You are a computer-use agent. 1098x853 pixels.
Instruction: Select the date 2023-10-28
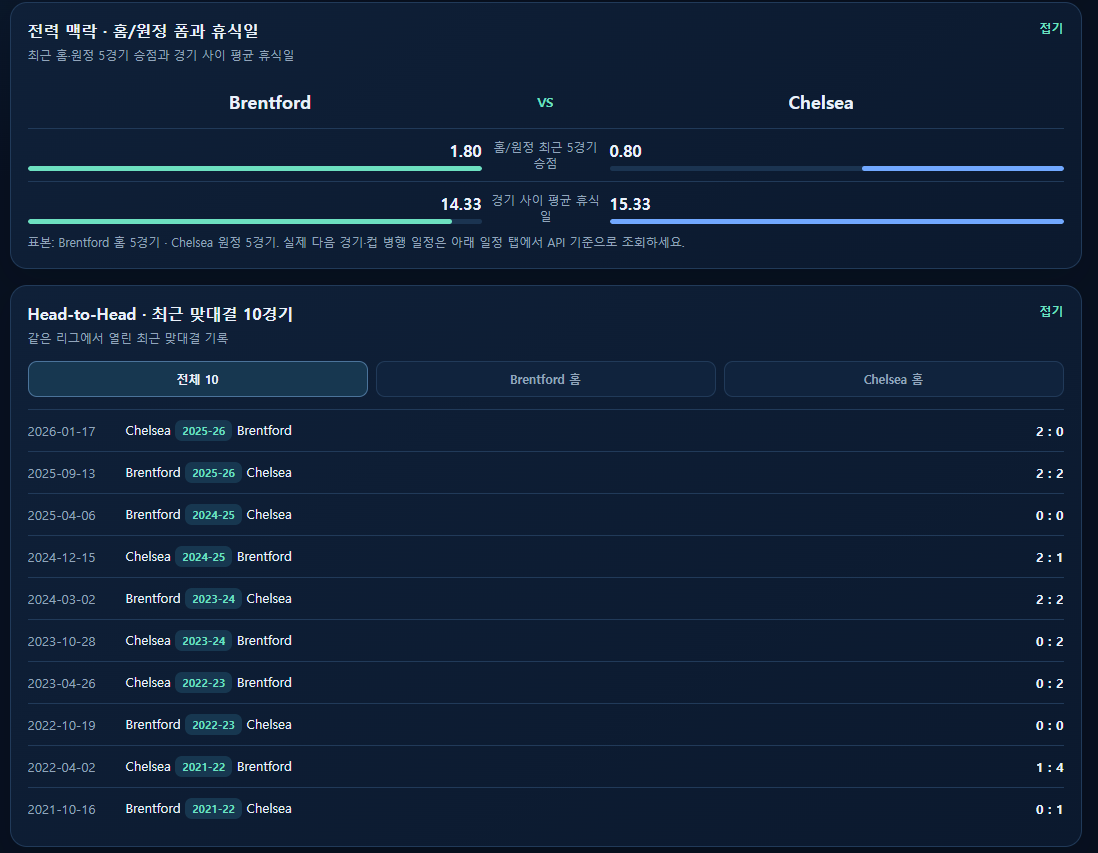tap(62, 642)
